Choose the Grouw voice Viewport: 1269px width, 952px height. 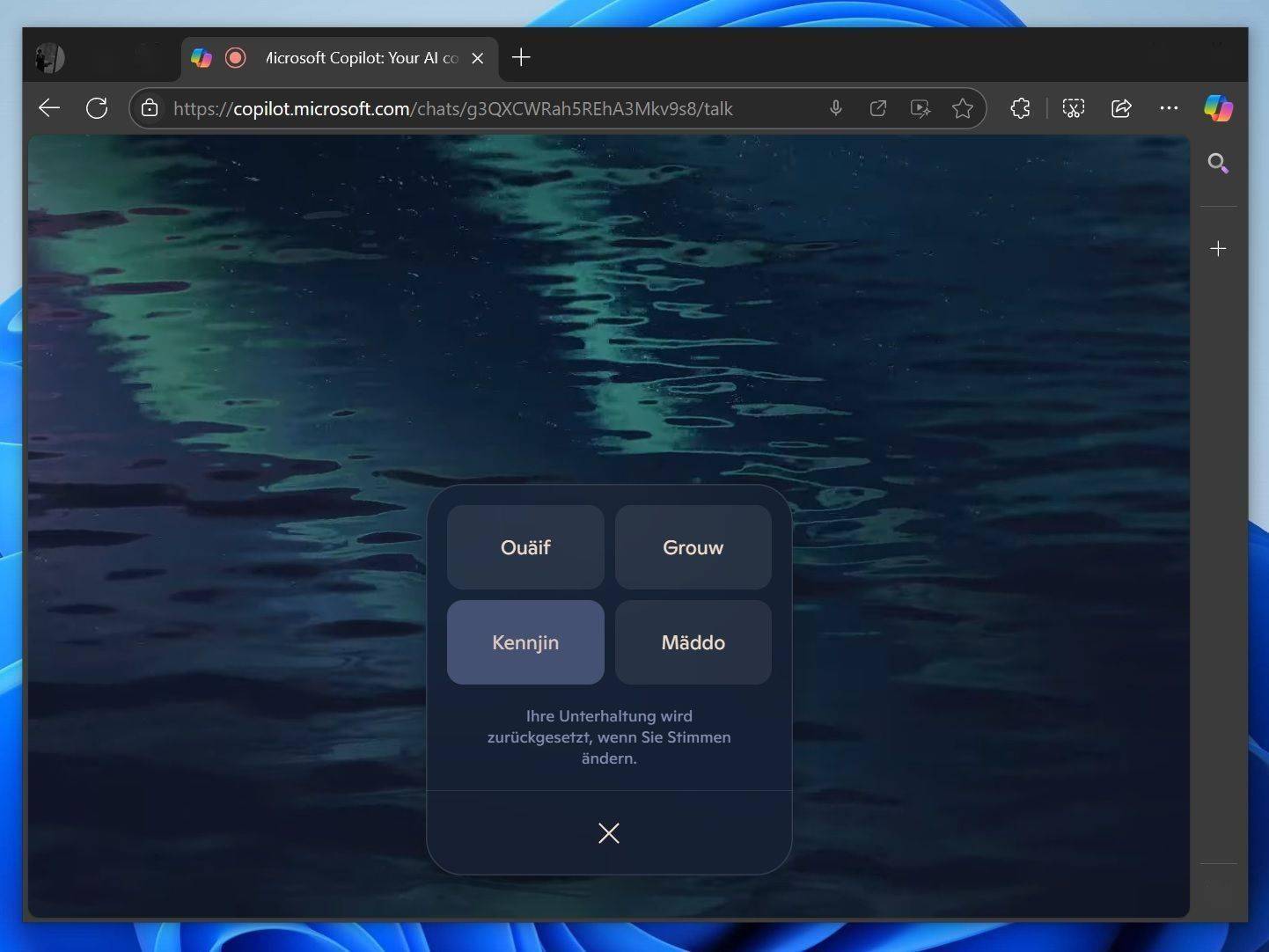(693, 547)
